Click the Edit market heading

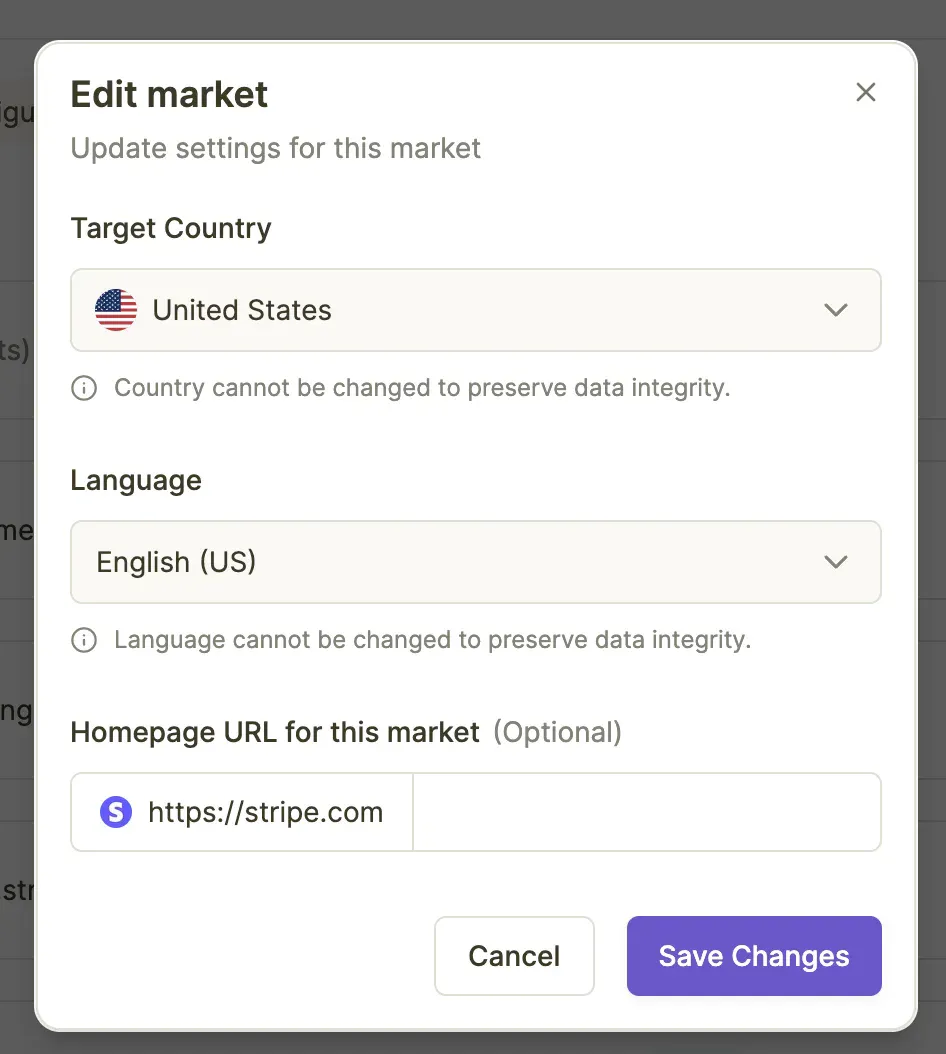click(169, 95)
